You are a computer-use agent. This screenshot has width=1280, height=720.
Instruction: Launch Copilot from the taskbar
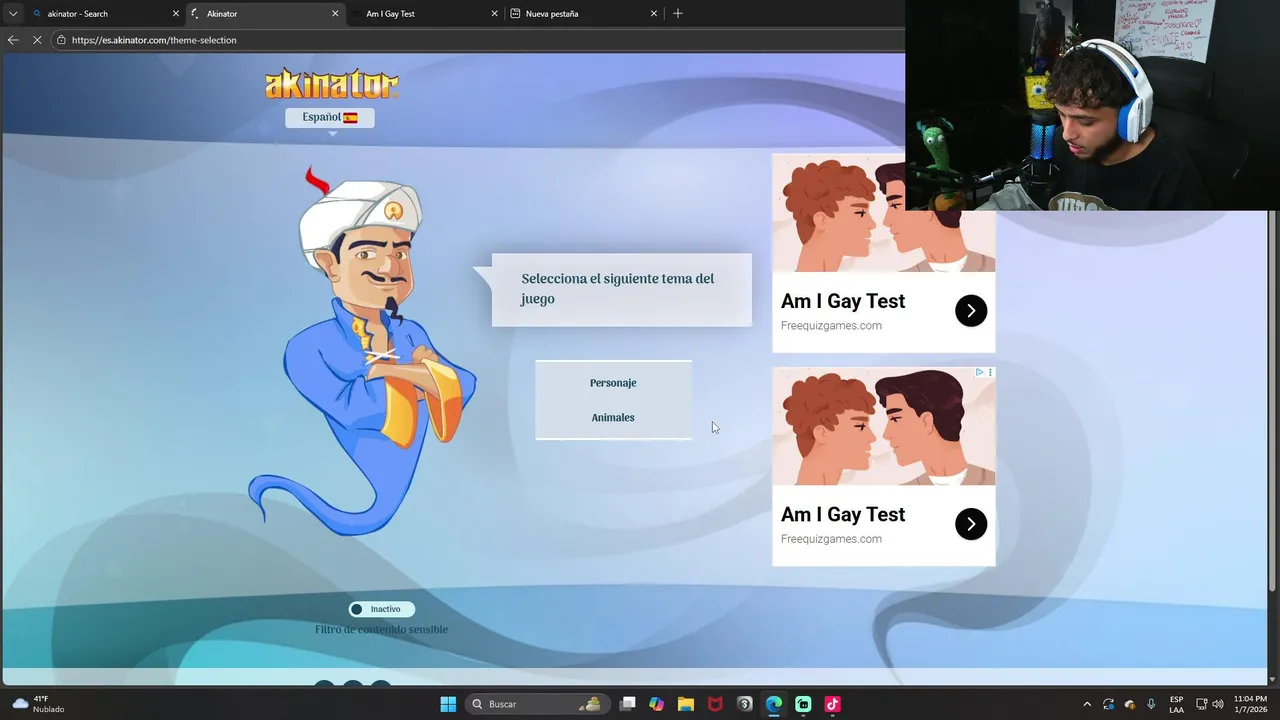click(656, 704)
